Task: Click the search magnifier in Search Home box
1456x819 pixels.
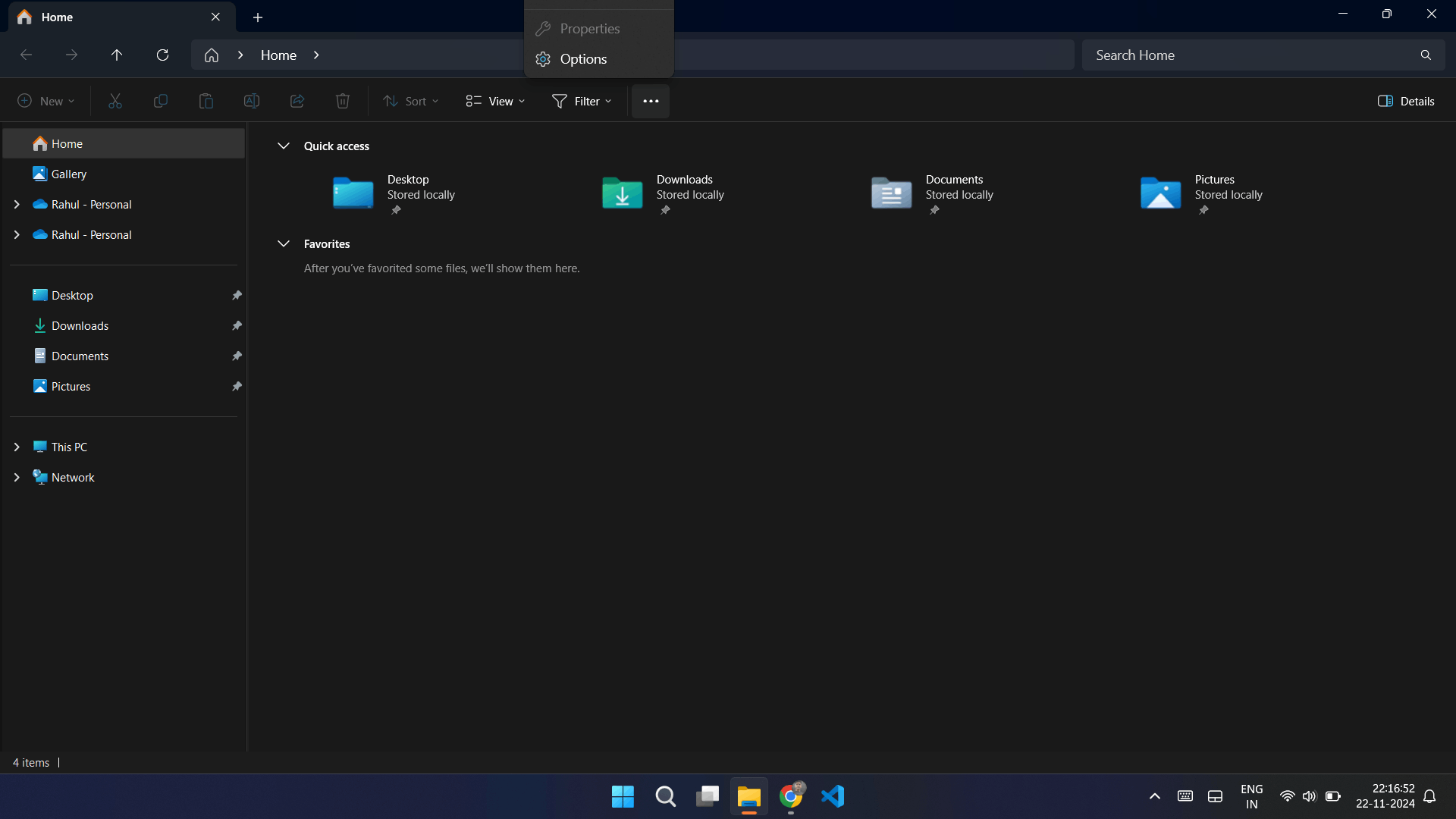Action: [x=1426, y=55]
